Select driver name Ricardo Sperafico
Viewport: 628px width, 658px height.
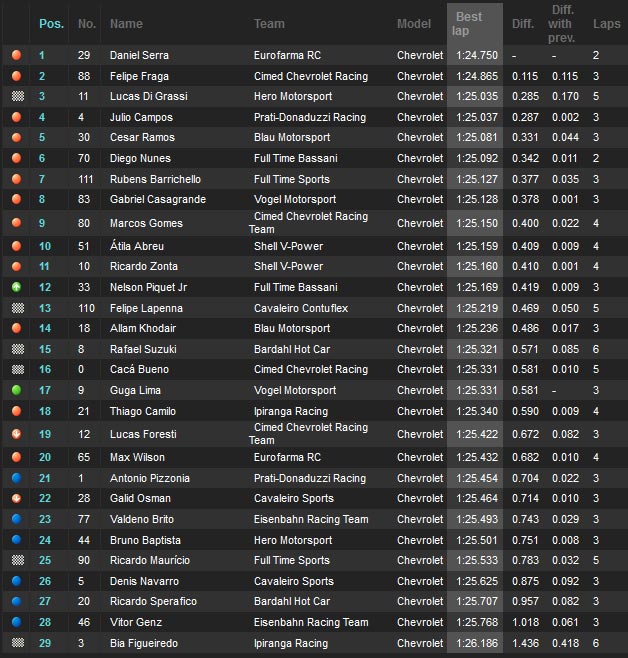[x=153, y=601]
